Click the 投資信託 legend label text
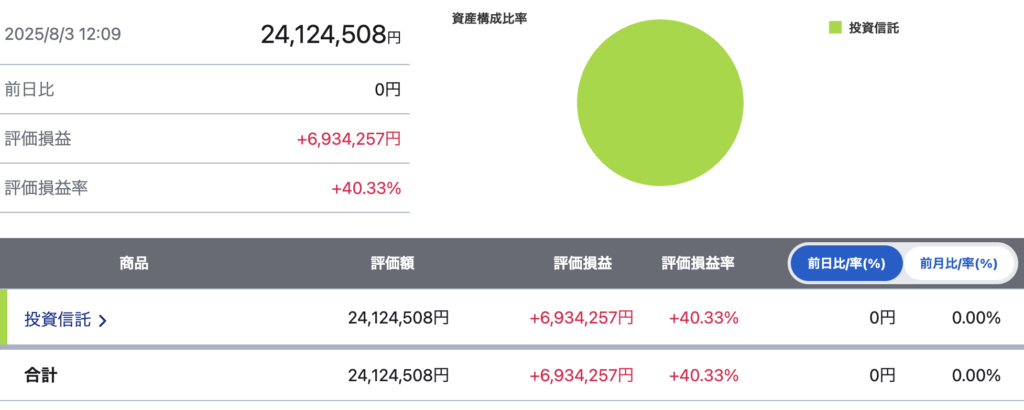Image resolution: width=1024 pixels, height=410 pixels. click(873, 29)
